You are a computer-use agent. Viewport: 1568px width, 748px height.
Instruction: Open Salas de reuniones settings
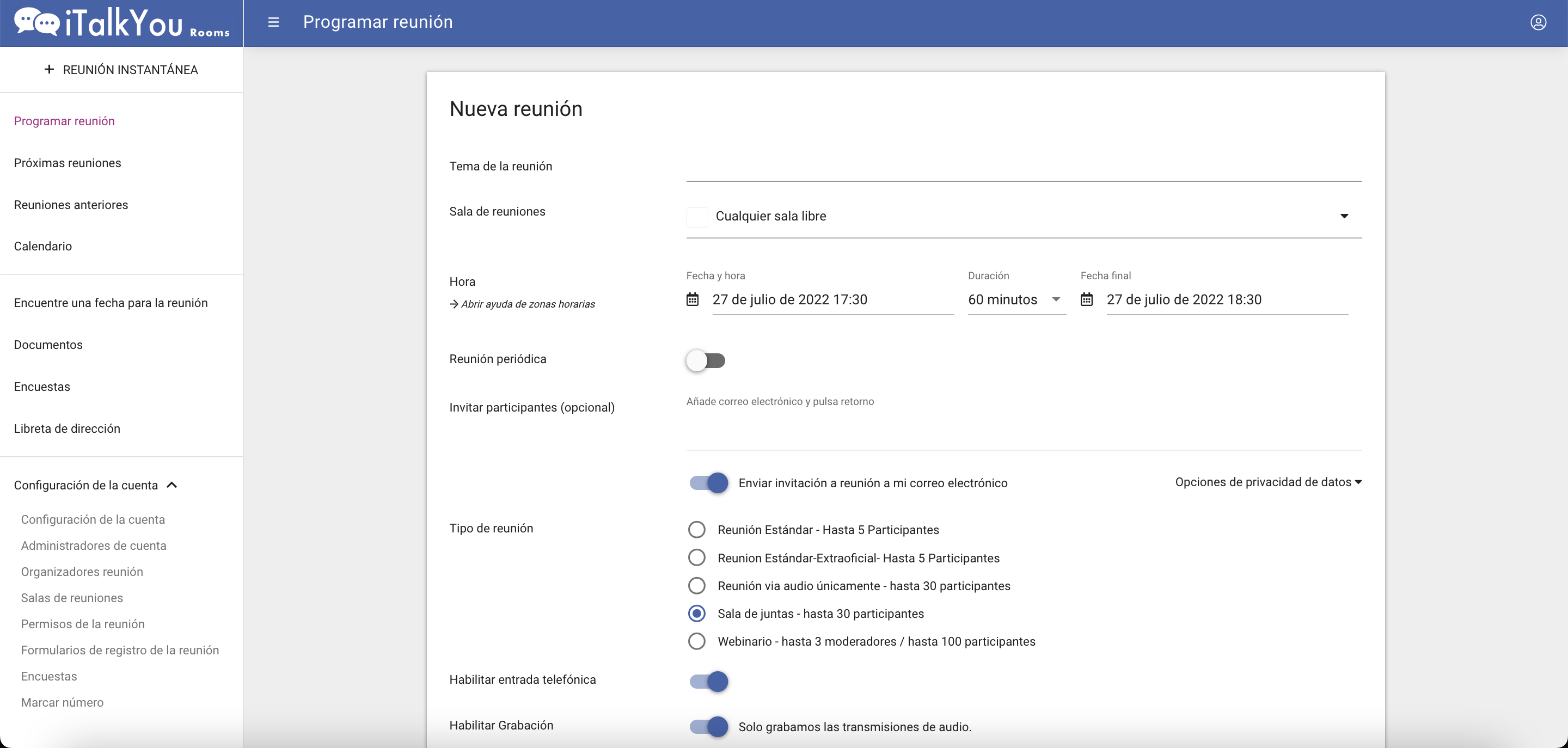[72, 598]
